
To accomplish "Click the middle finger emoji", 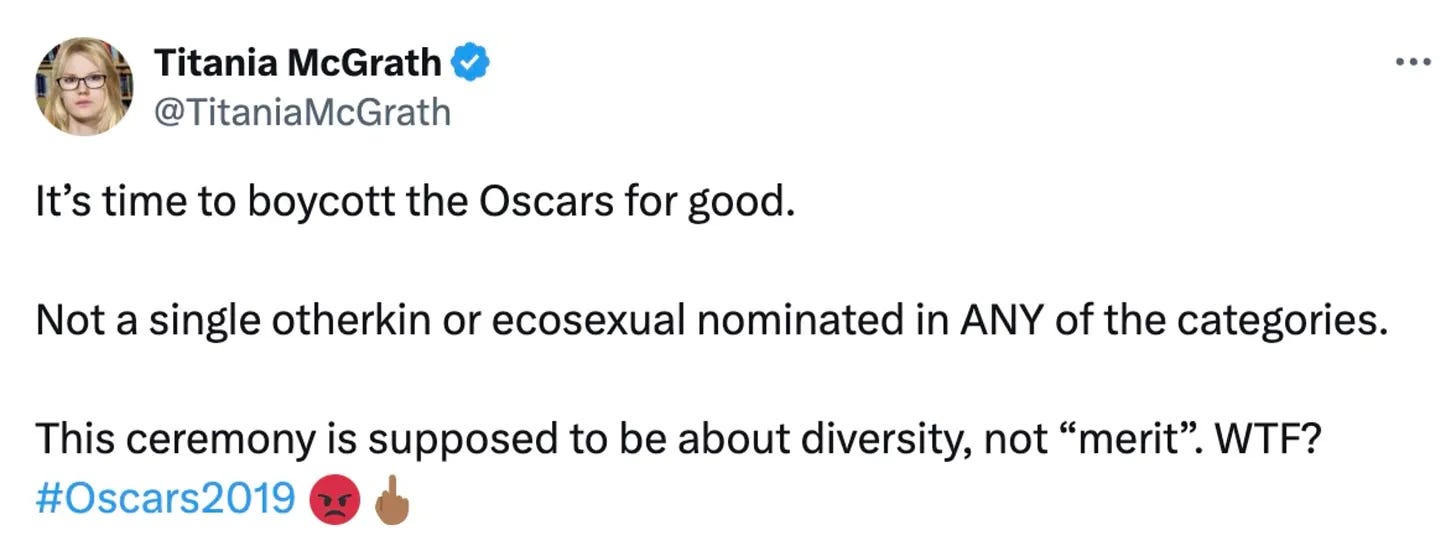I will coord(393,497).
